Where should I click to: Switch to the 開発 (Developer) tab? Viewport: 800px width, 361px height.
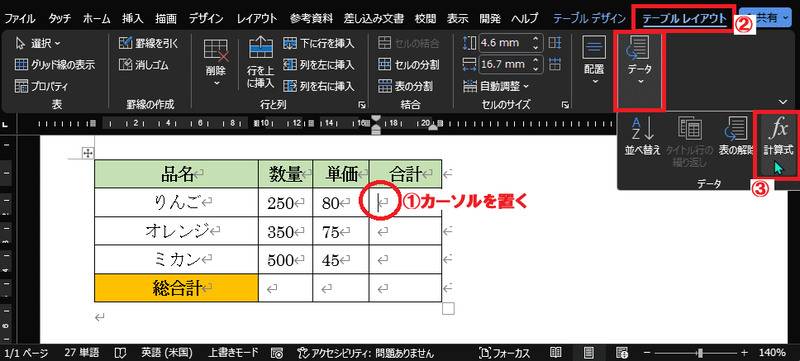pos(489,19)
